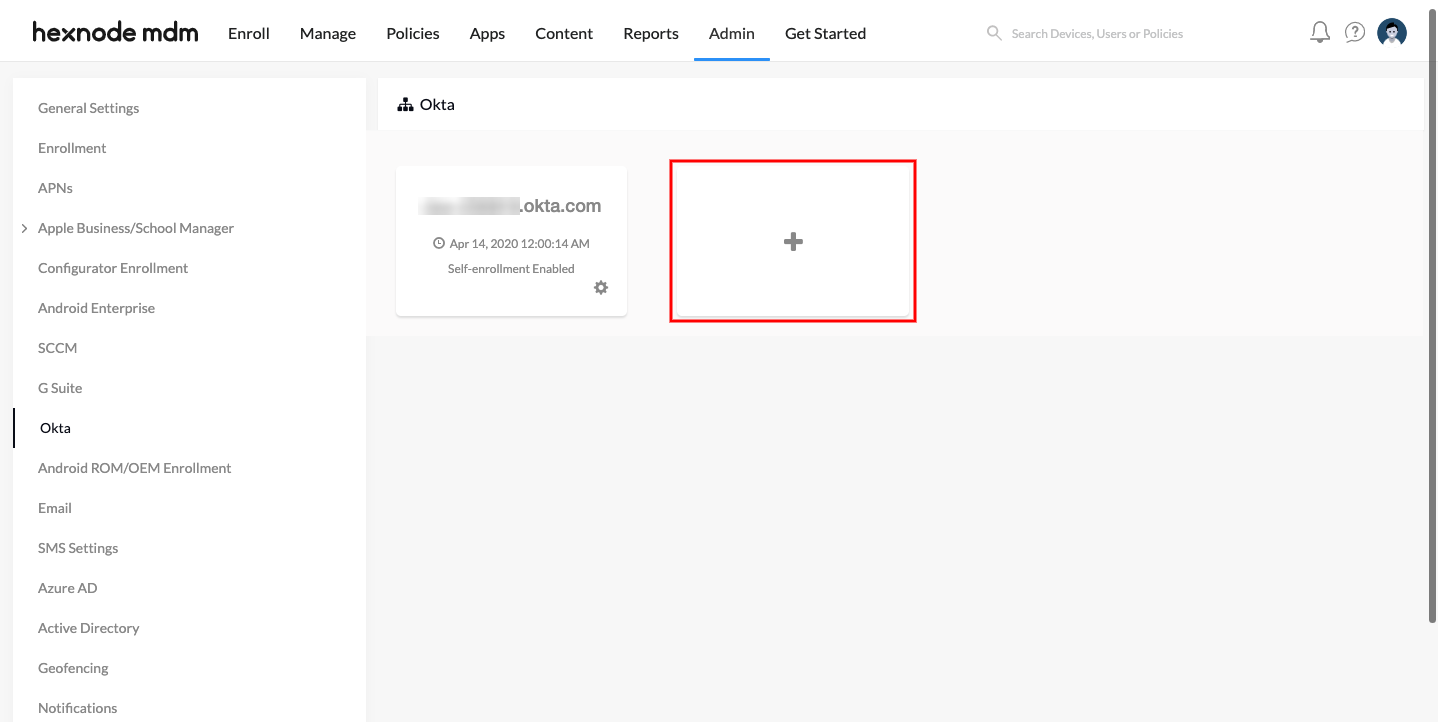Open General Settings in the sidebar
The image size is (1438, 722).
point(88,108)
